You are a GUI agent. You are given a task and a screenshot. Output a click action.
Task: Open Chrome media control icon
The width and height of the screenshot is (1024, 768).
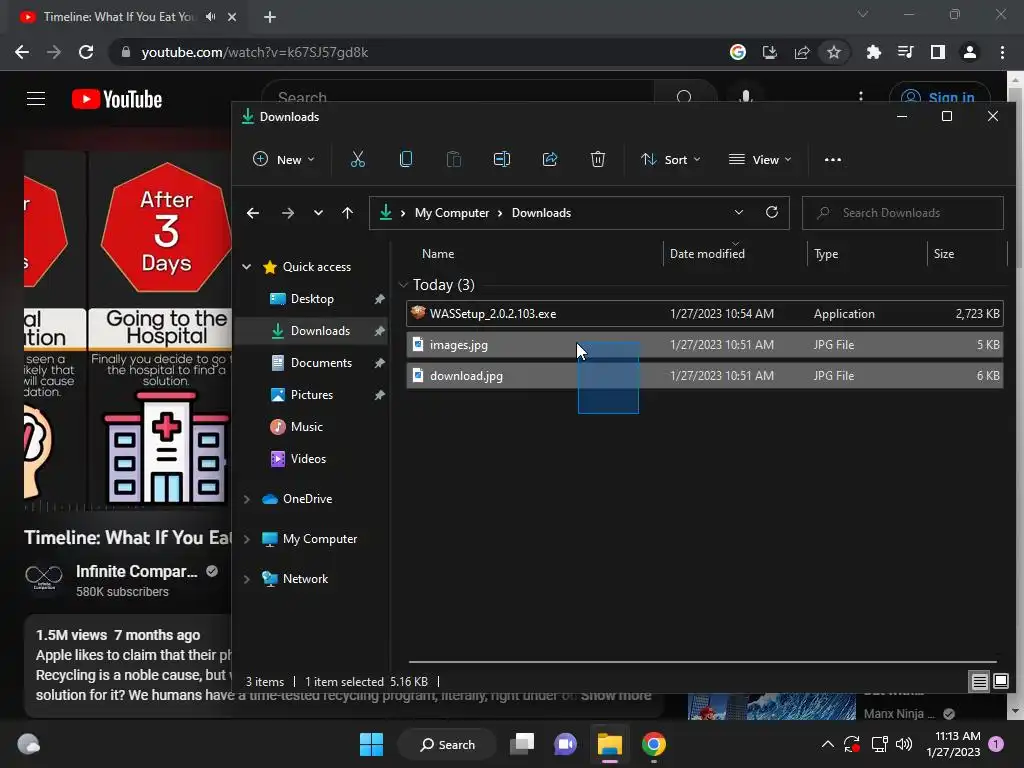pyautogui.click(x=905, y=52)
